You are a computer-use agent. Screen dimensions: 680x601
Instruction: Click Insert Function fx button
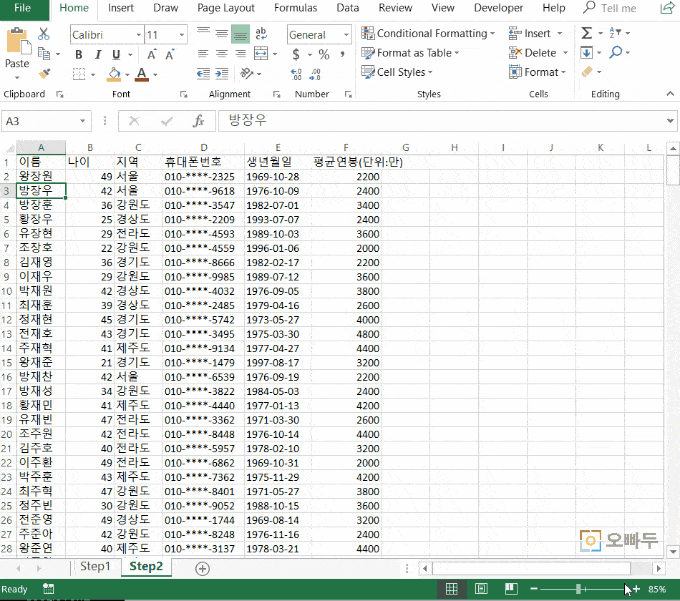(x=198, y=121)
